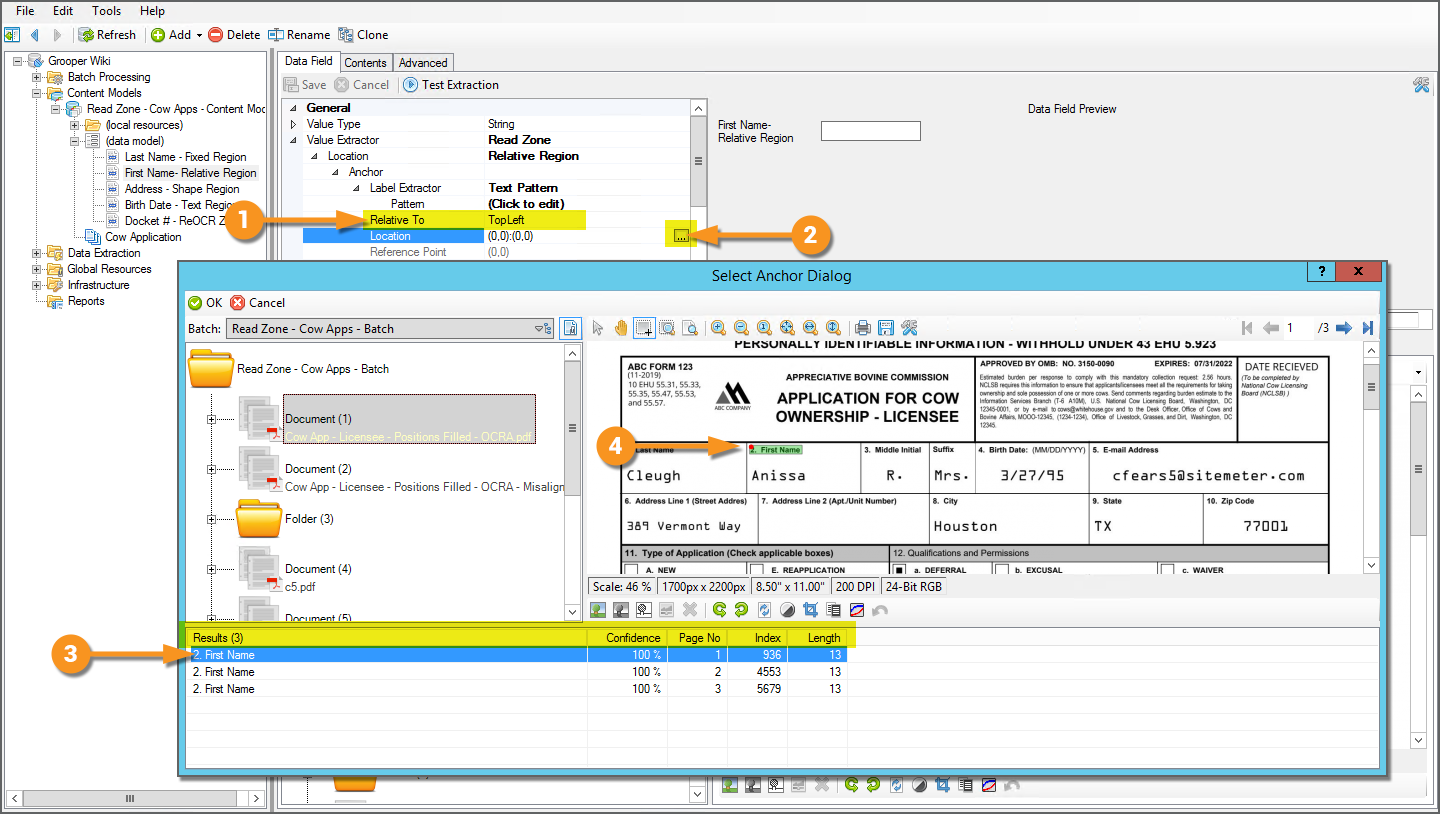The image size is (1440, 814).
Task: Collapse the Value Extractor property group
Action: point(294,140)
